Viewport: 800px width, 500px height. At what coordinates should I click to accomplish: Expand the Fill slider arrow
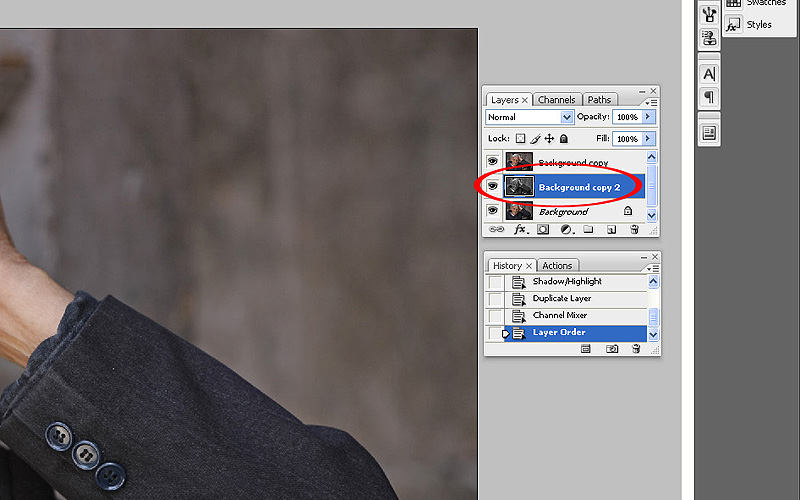[x=648, y=139]
